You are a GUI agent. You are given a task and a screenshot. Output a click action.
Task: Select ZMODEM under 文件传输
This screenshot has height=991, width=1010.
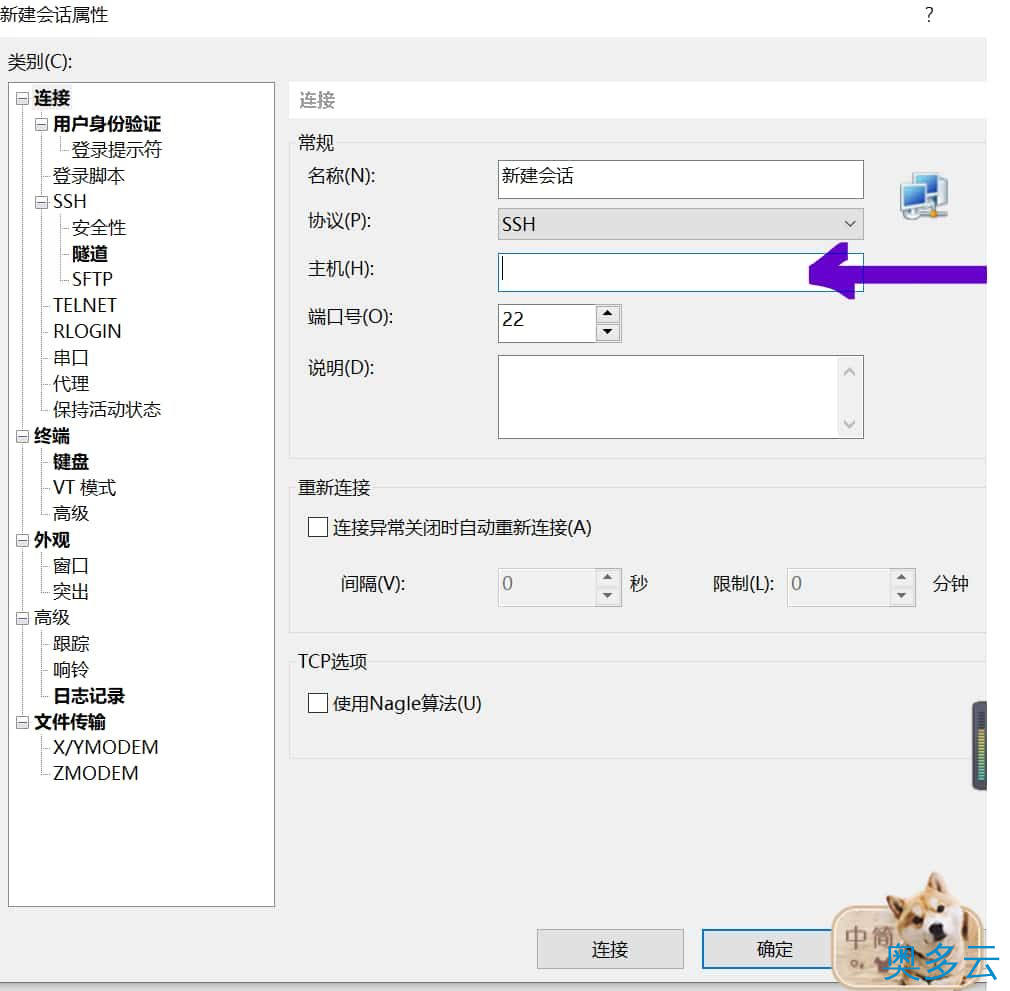pos(95,773)
